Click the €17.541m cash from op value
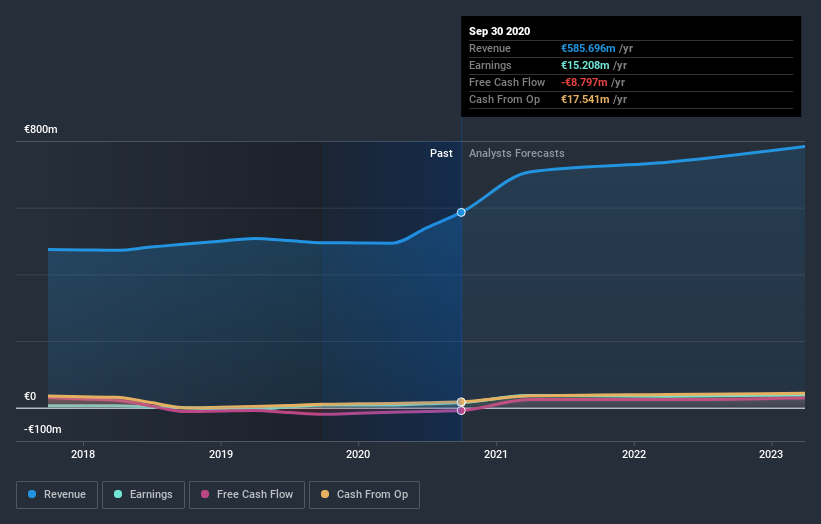The width and height of the screenshot is (821, 524). pyautogui.click(x=585, y=99)
